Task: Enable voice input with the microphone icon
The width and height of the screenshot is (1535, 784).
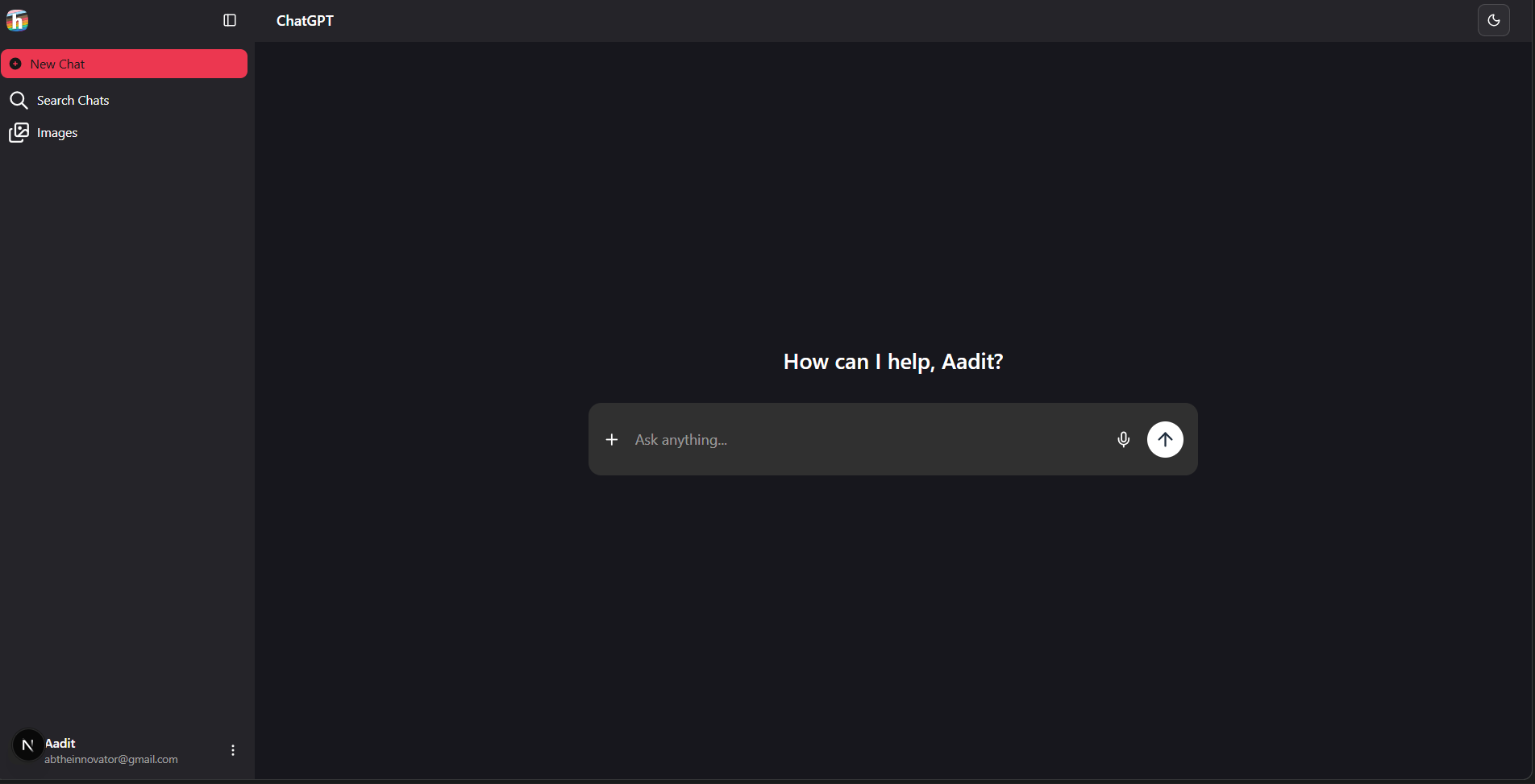Action: click(1123, 439)
